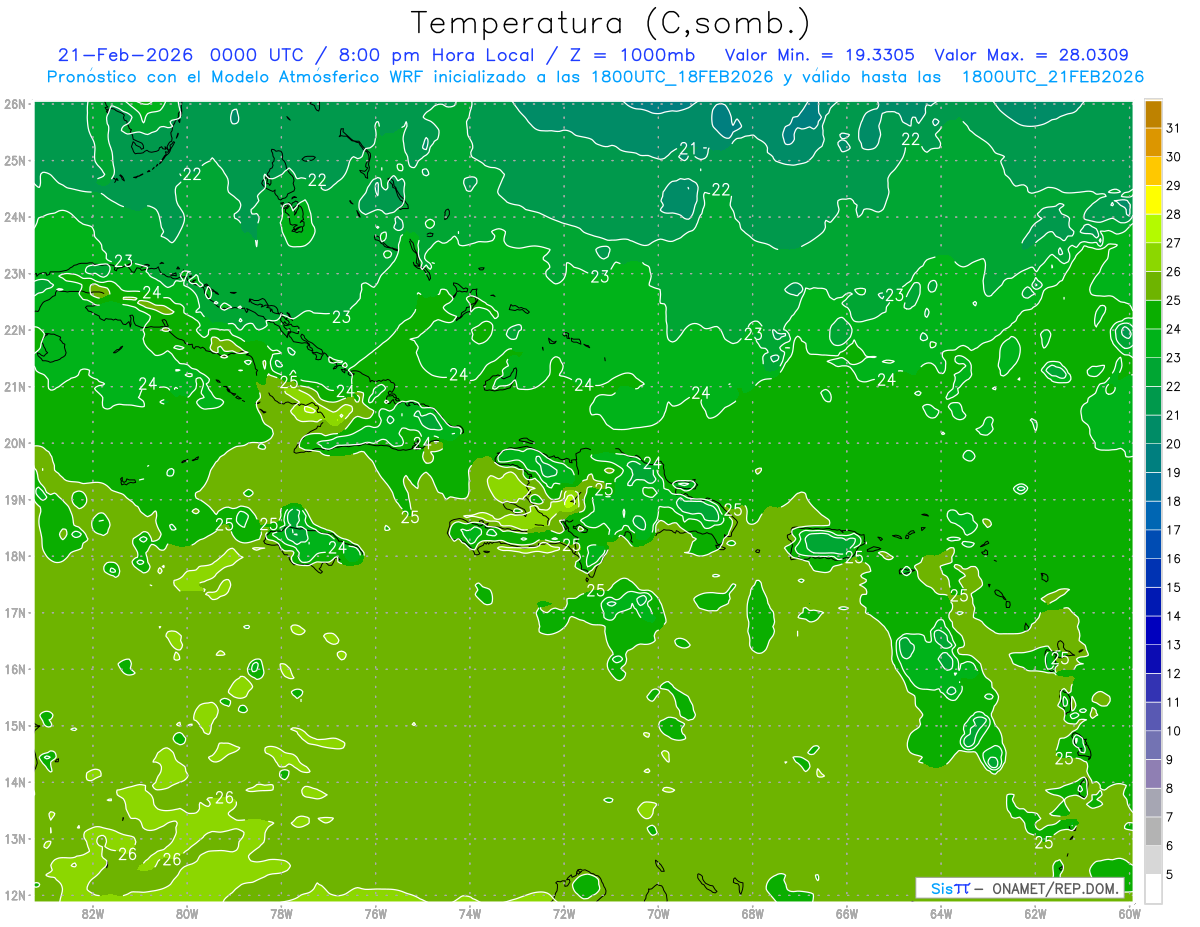Image resolution: width=1200 pixels, height=927 pixels.
Task: Click the 12N latitude label
Action: point(15,895)
